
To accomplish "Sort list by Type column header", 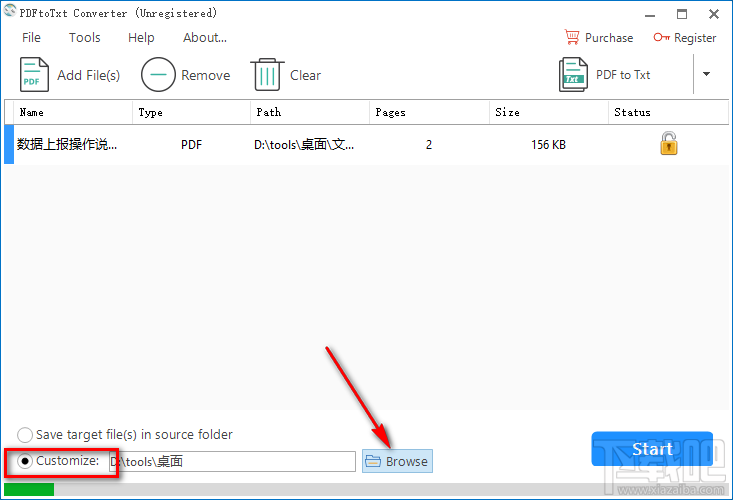I will 192,112.
